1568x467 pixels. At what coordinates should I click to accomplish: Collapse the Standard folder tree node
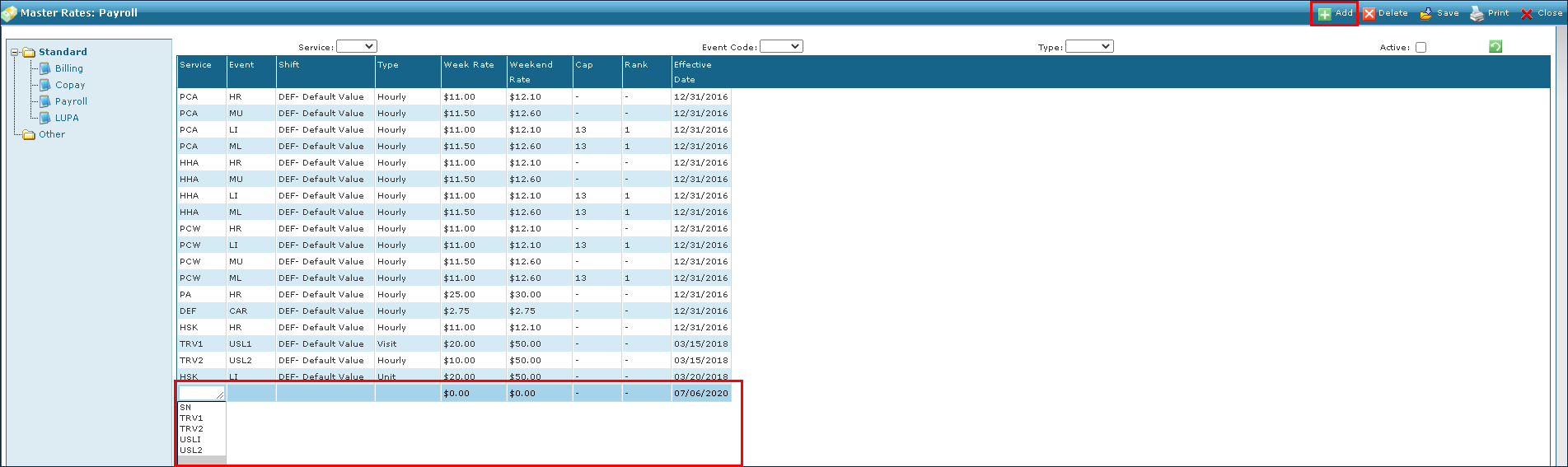point(15,52)
